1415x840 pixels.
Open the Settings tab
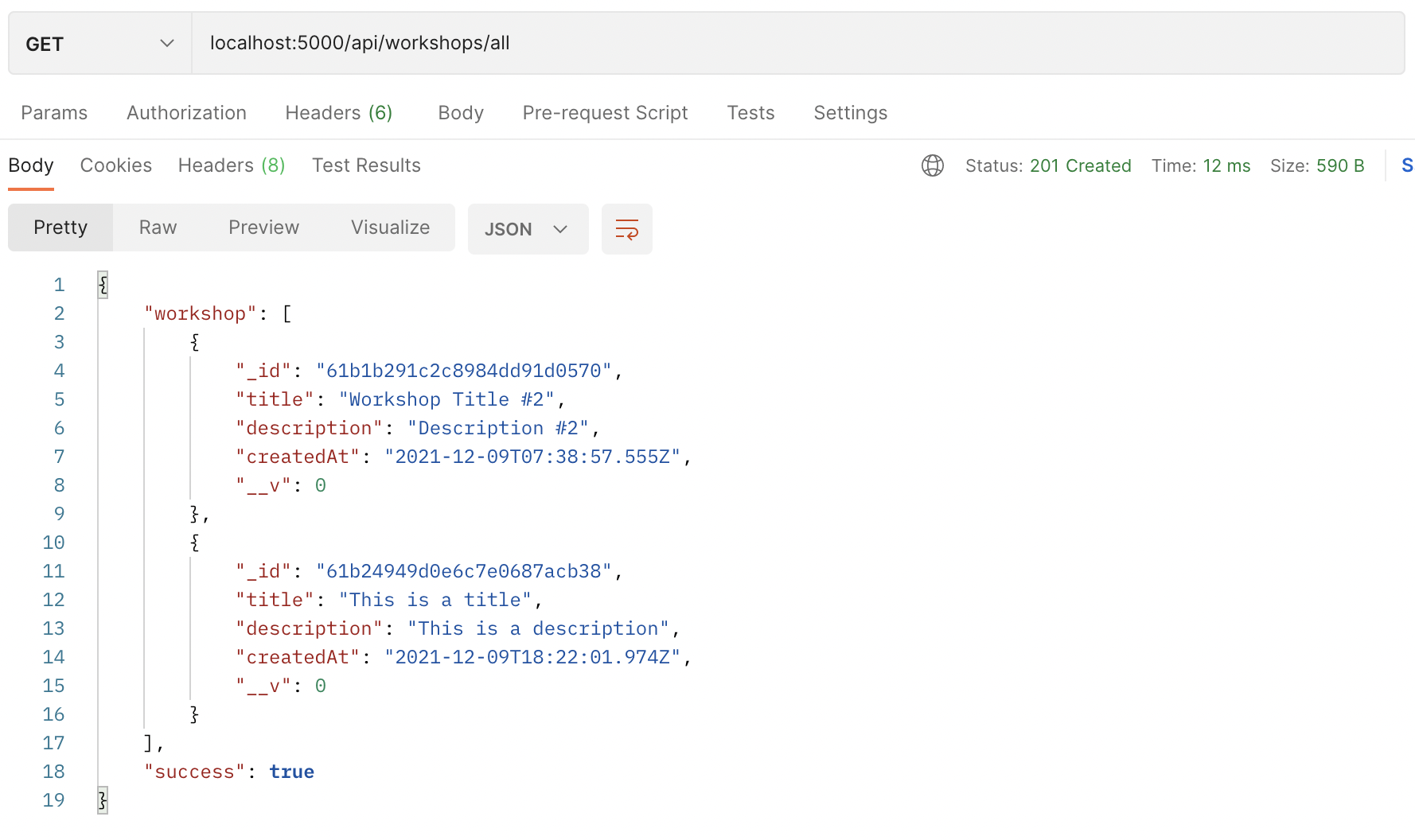(x=850, y=113)
